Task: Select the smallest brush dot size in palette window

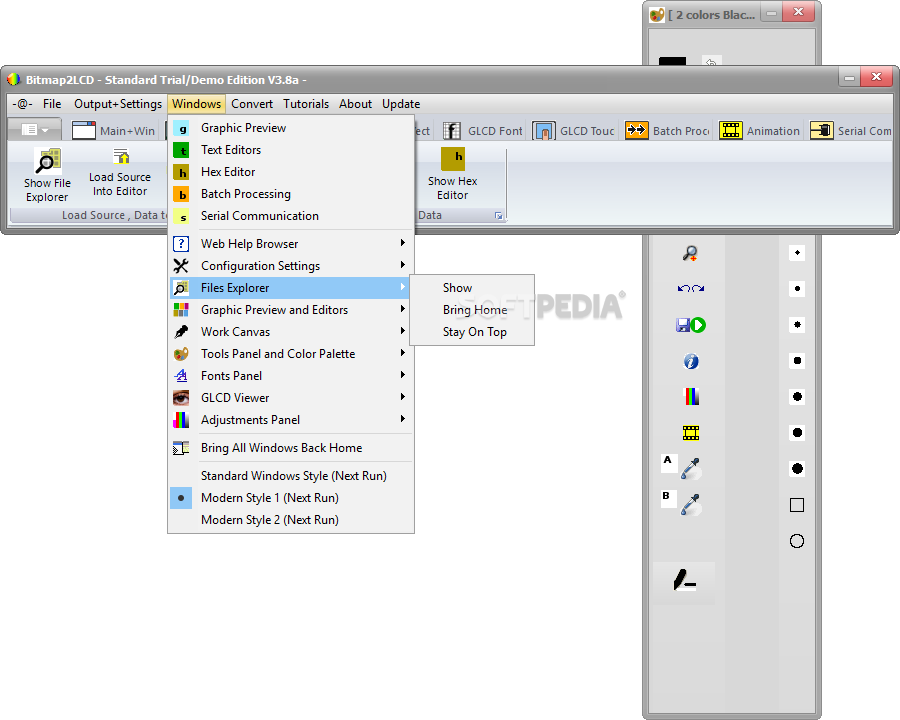Action: coord(797,253)
